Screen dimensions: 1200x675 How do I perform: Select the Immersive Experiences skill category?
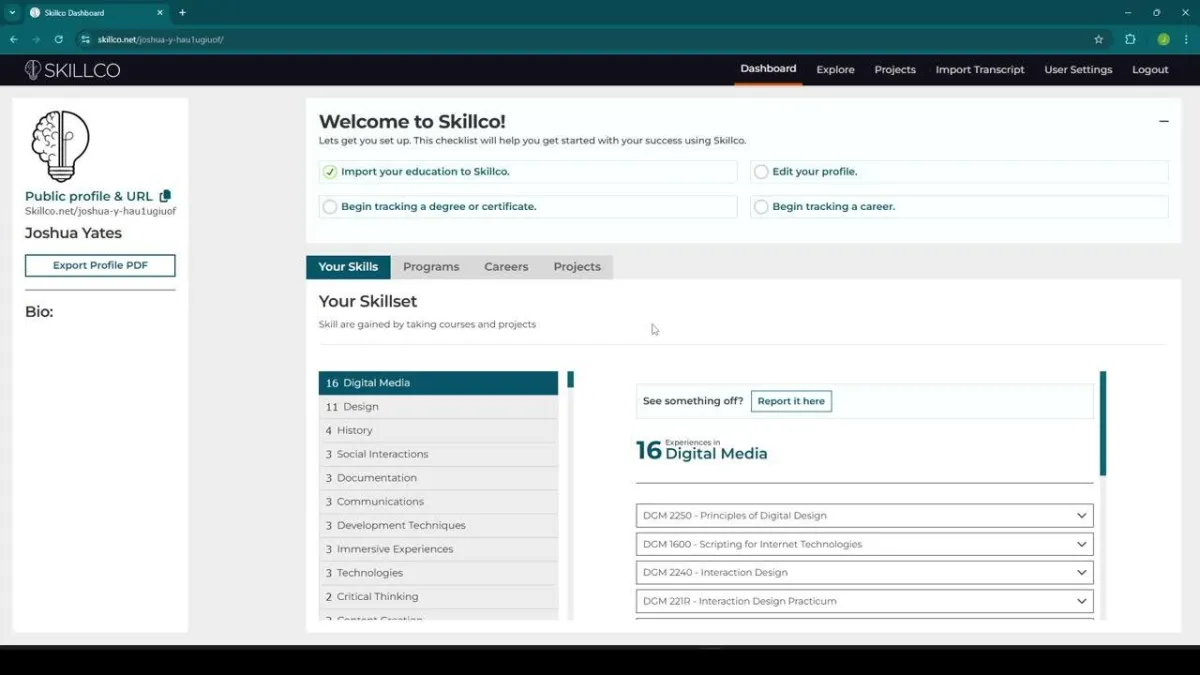(x=438, y=549)
